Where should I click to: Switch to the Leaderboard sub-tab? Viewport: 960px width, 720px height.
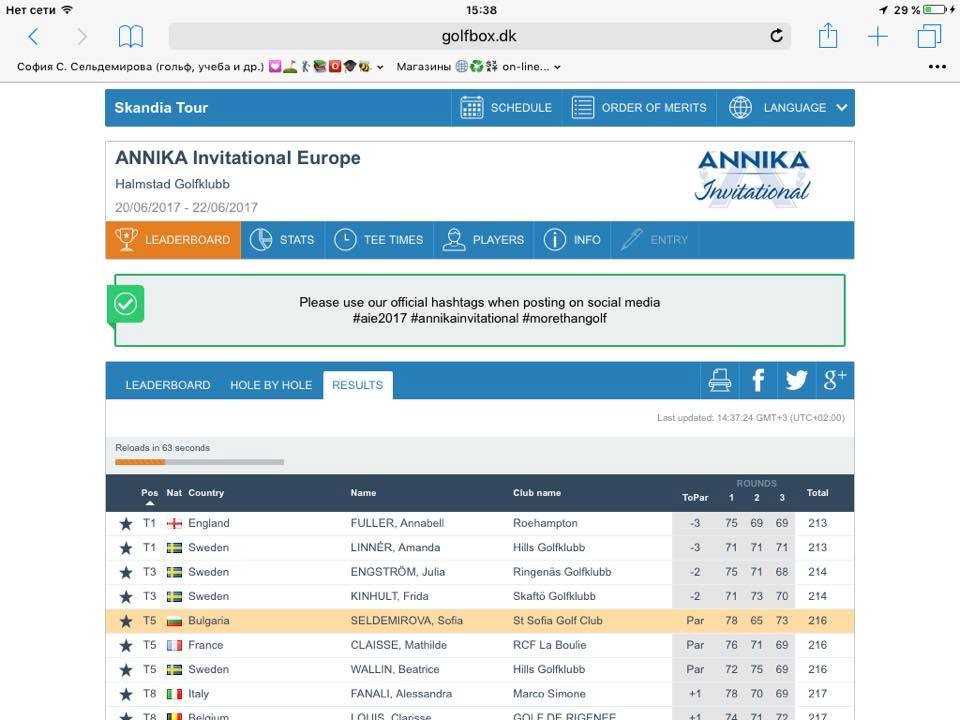click(x=168, y=385)
